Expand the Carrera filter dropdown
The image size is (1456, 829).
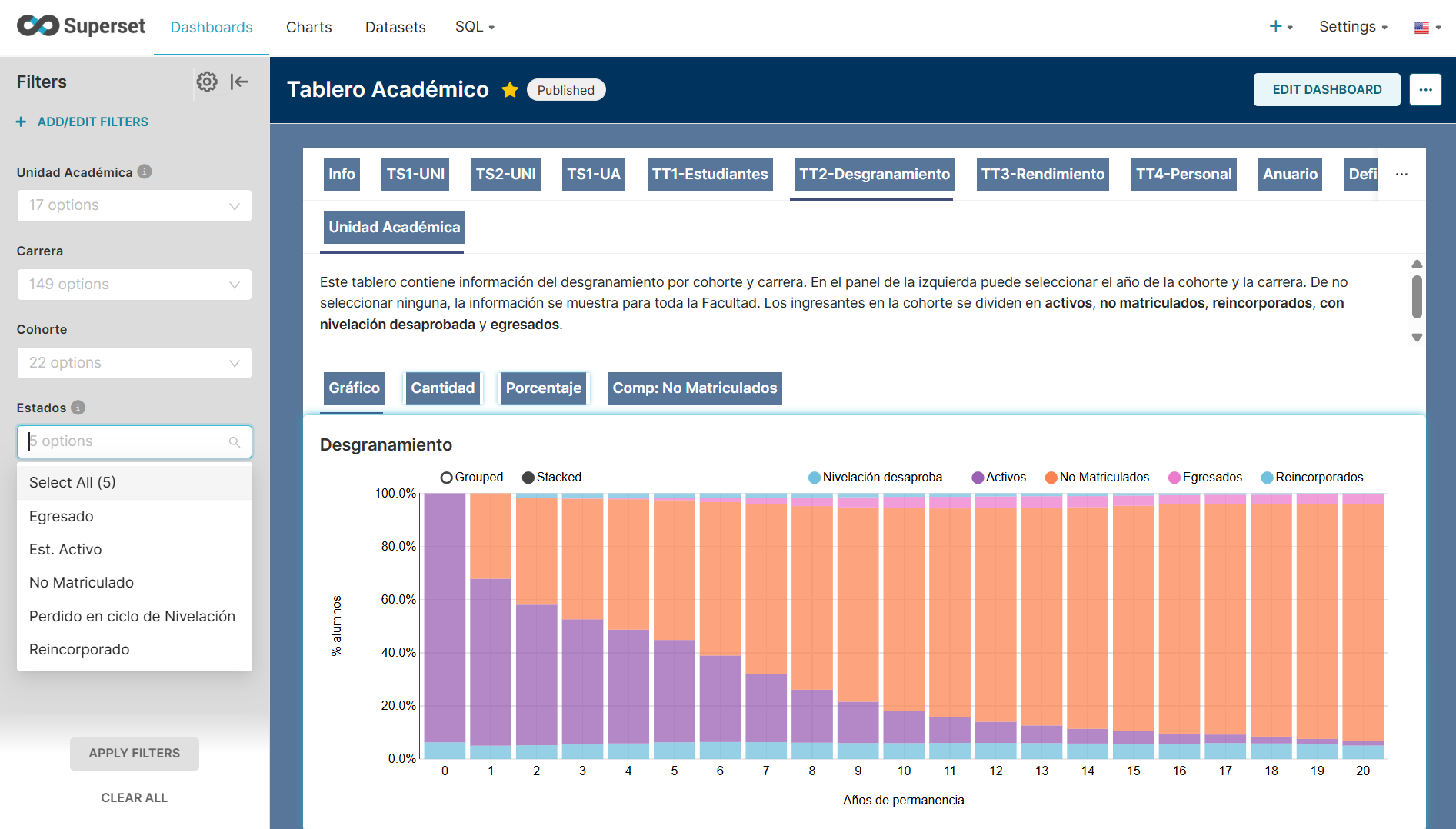[135, 285]
